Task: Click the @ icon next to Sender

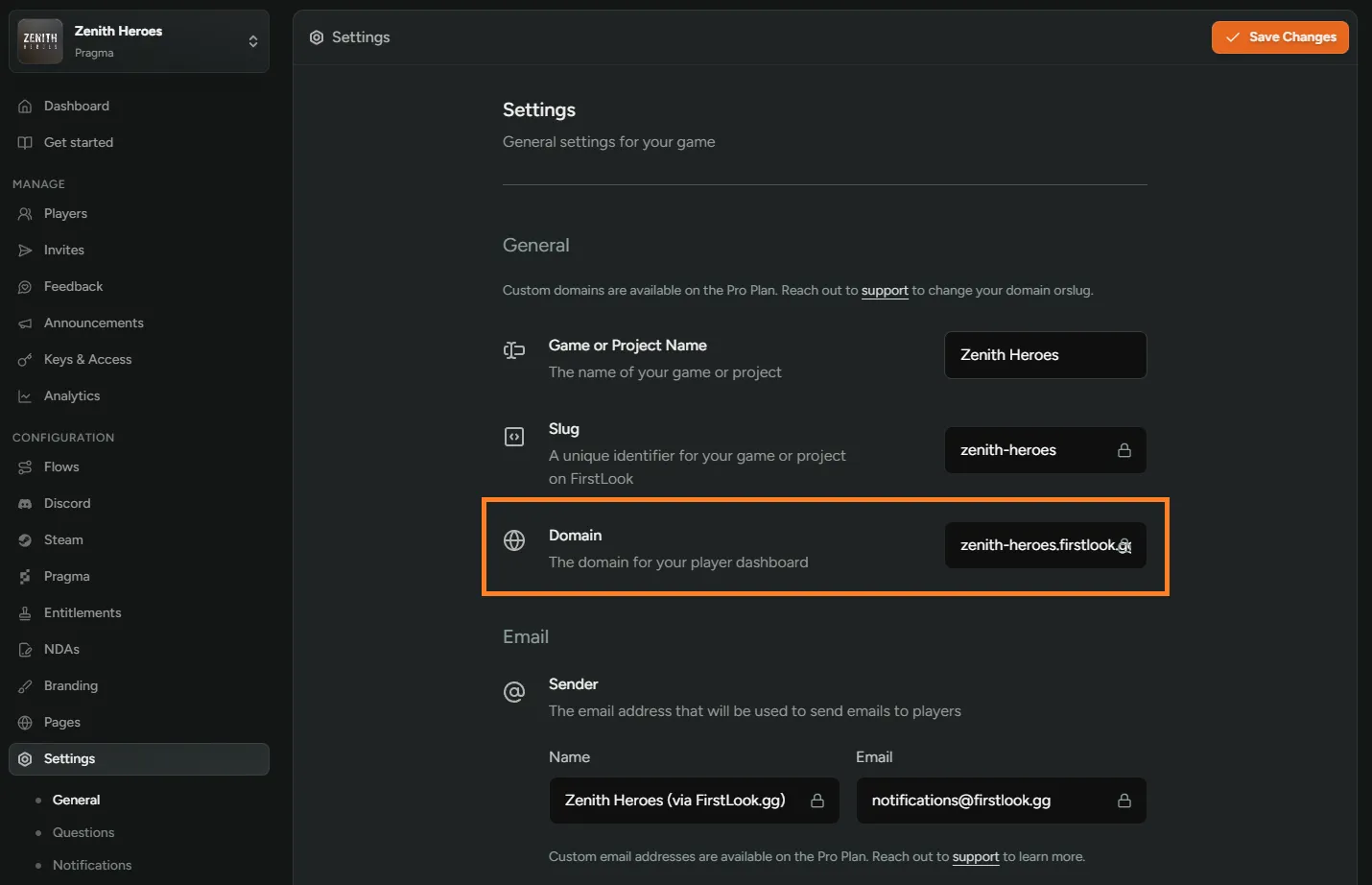Action: (x=514, y=691)
